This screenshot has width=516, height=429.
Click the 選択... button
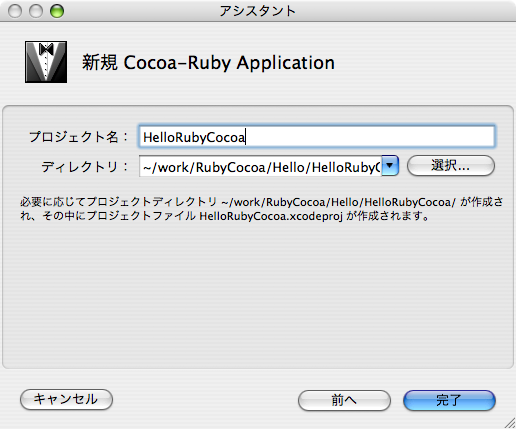coord(451,166)
